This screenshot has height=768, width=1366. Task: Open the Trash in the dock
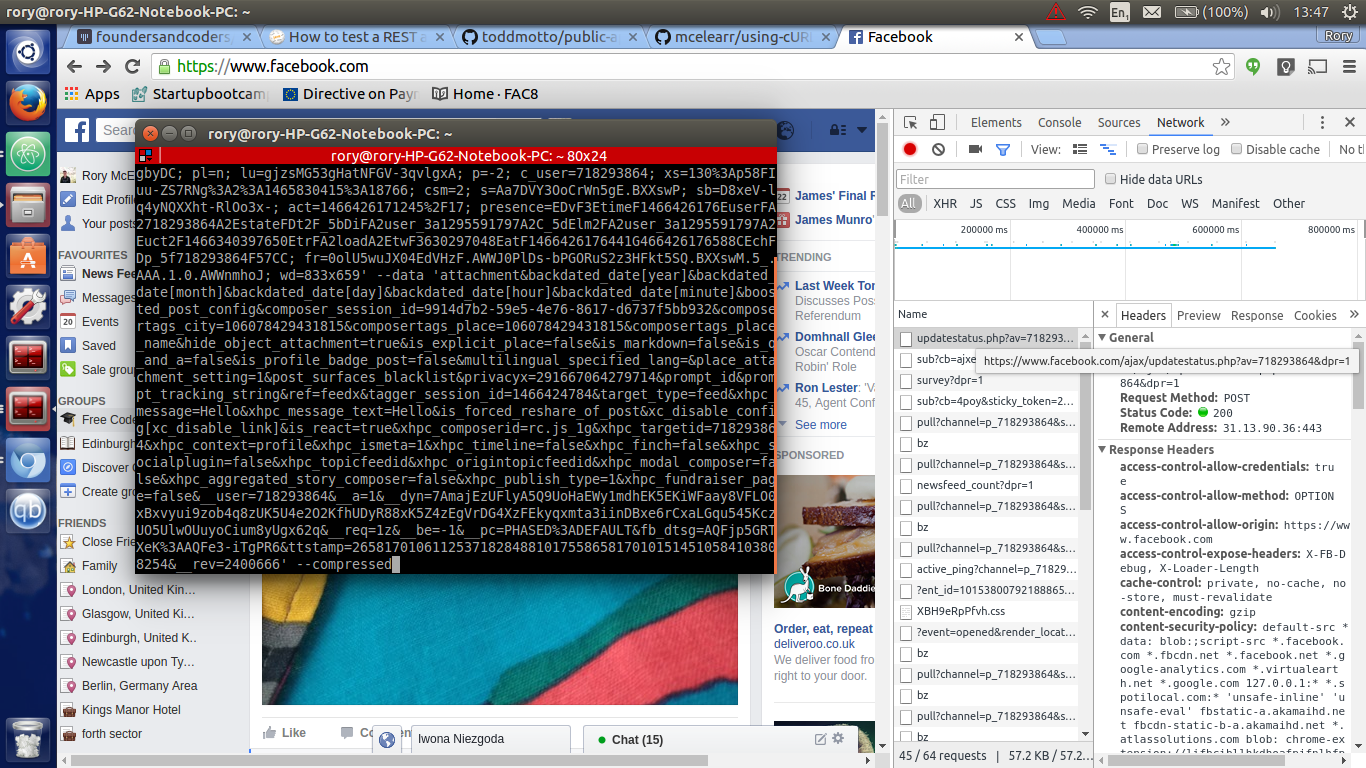click(x=27, y=740)
